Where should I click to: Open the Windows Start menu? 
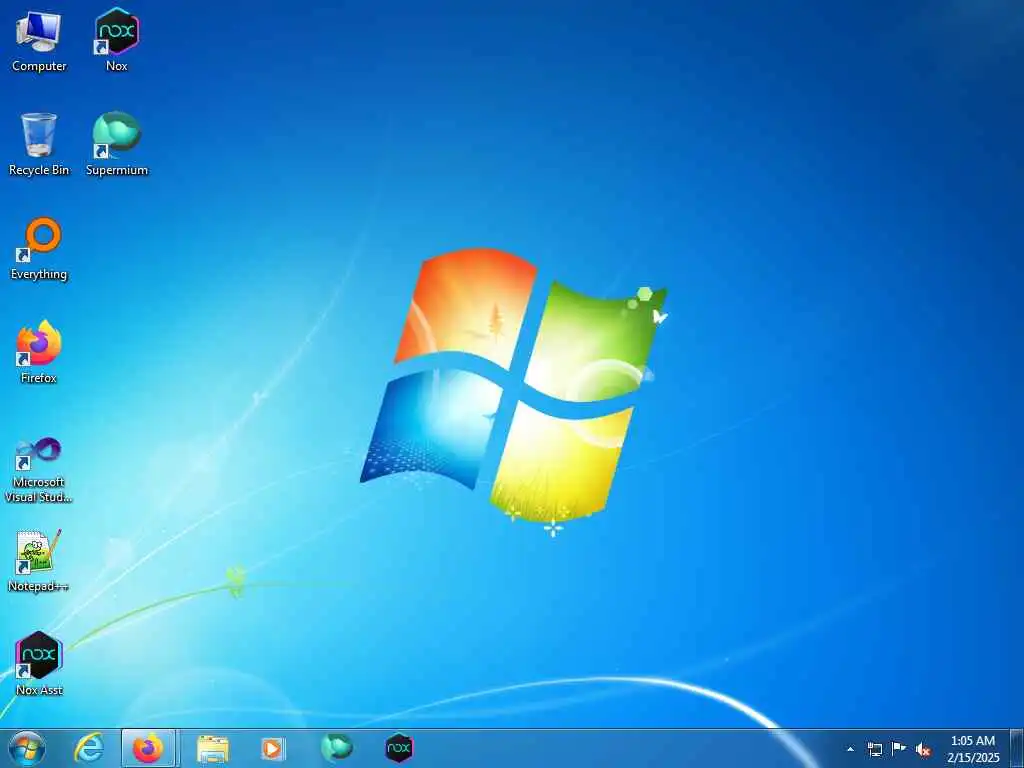(x=27, y=748)
